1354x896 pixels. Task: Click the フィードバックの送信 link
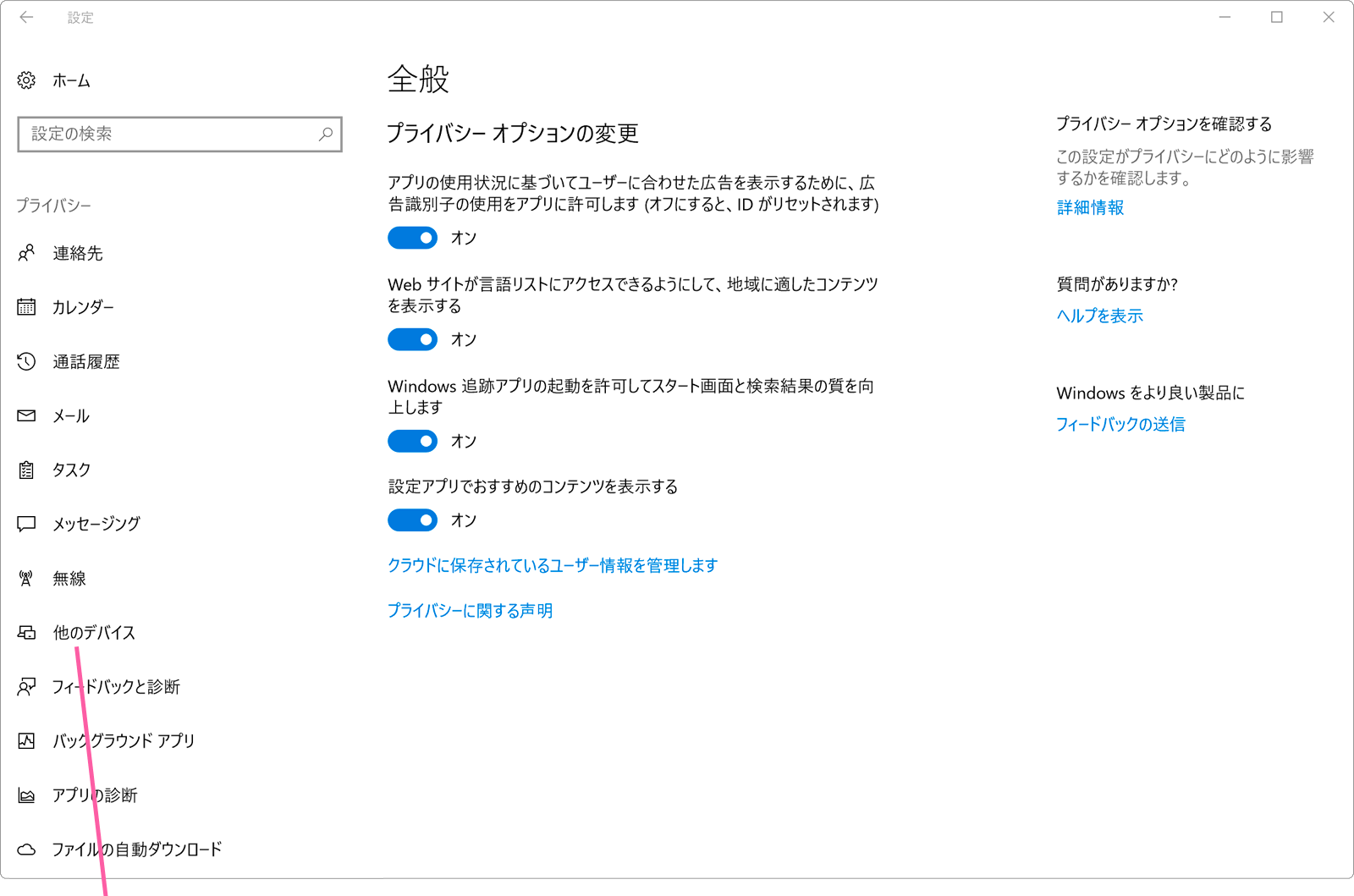pyautogui.click(x=1120, y=424)
